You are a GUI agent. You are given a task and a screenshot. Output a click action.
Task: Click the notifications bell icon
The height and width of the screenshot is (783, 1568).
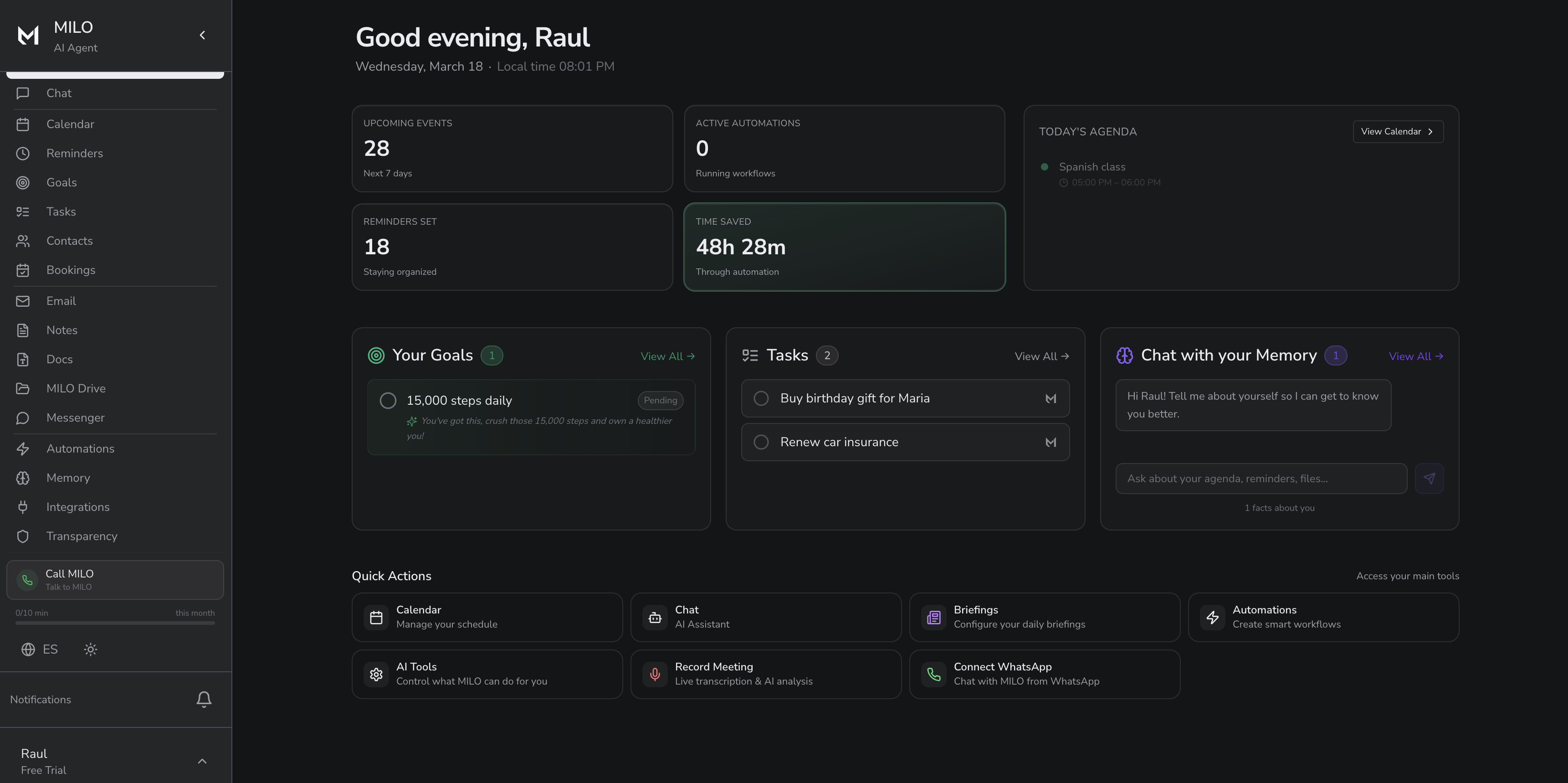click(204, 699)
